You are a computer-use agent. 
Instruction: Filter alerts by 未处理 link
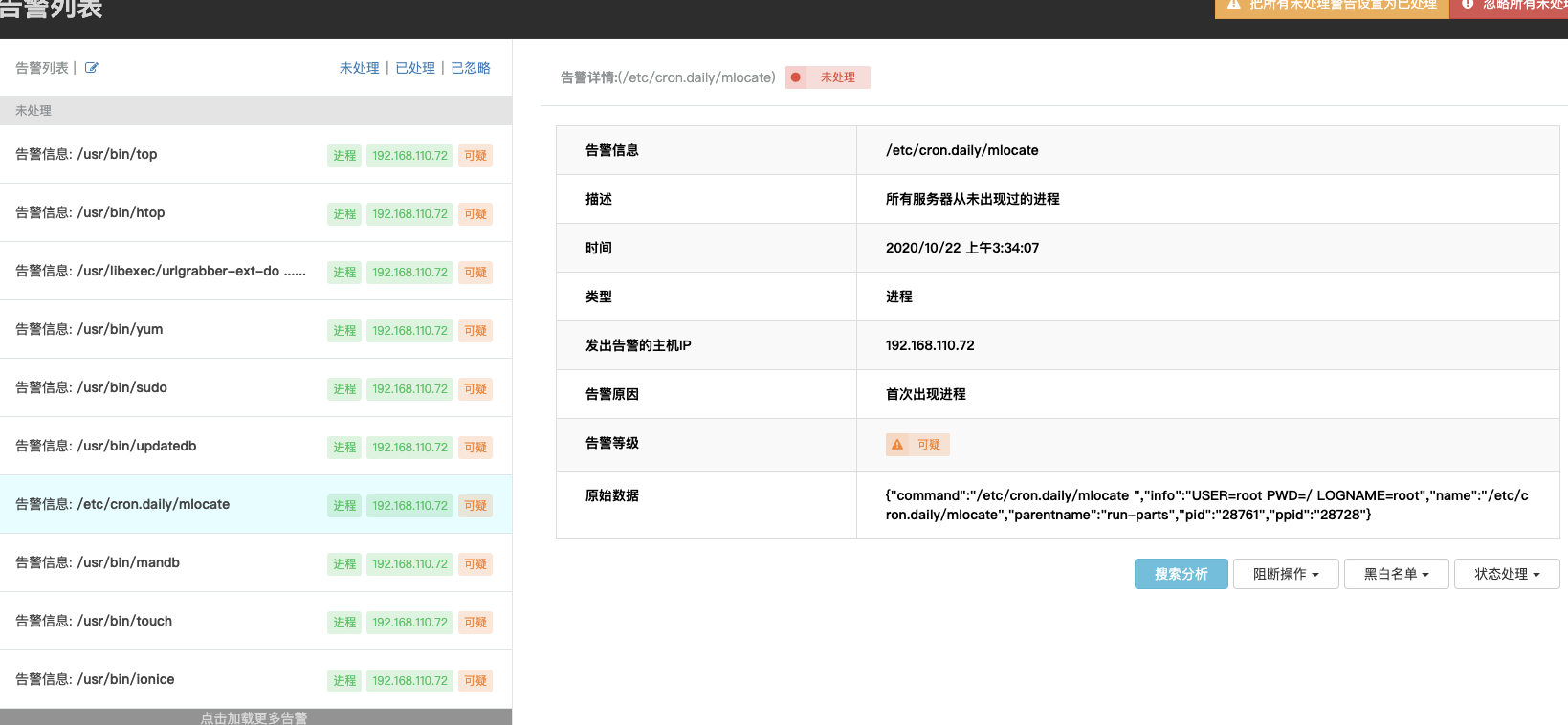coord(360,68)
